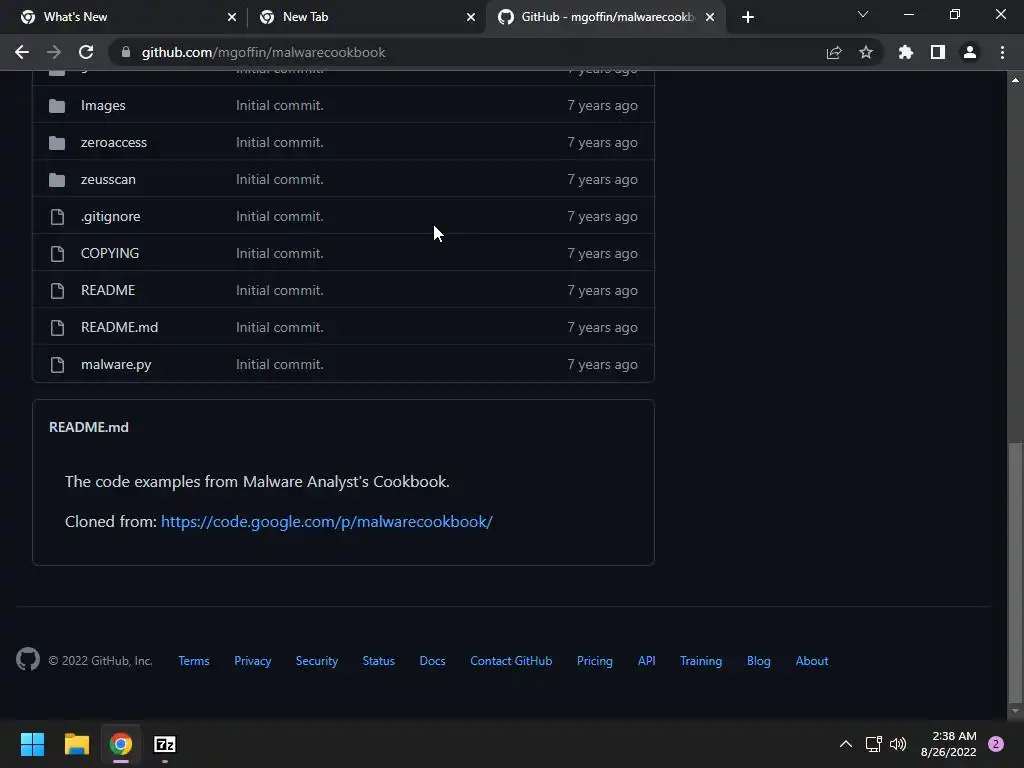Close the GitHub tab

[710, 17]
